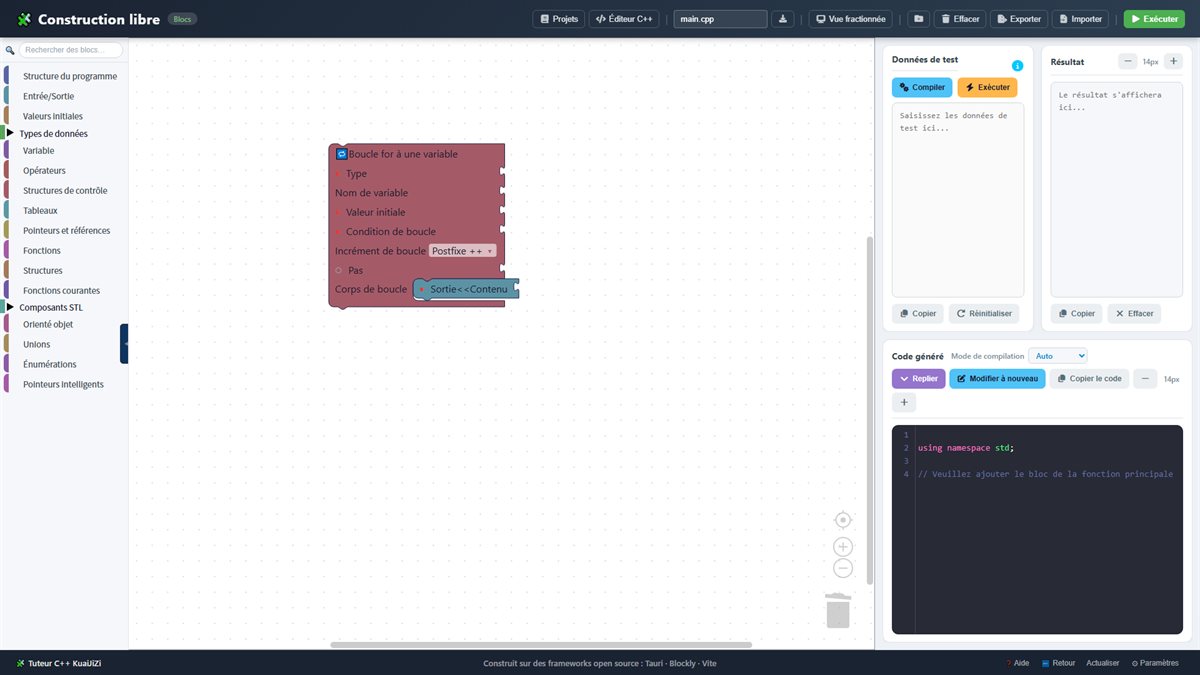
Task: Click the Construction libre logo icon
Action: [24, 19]
